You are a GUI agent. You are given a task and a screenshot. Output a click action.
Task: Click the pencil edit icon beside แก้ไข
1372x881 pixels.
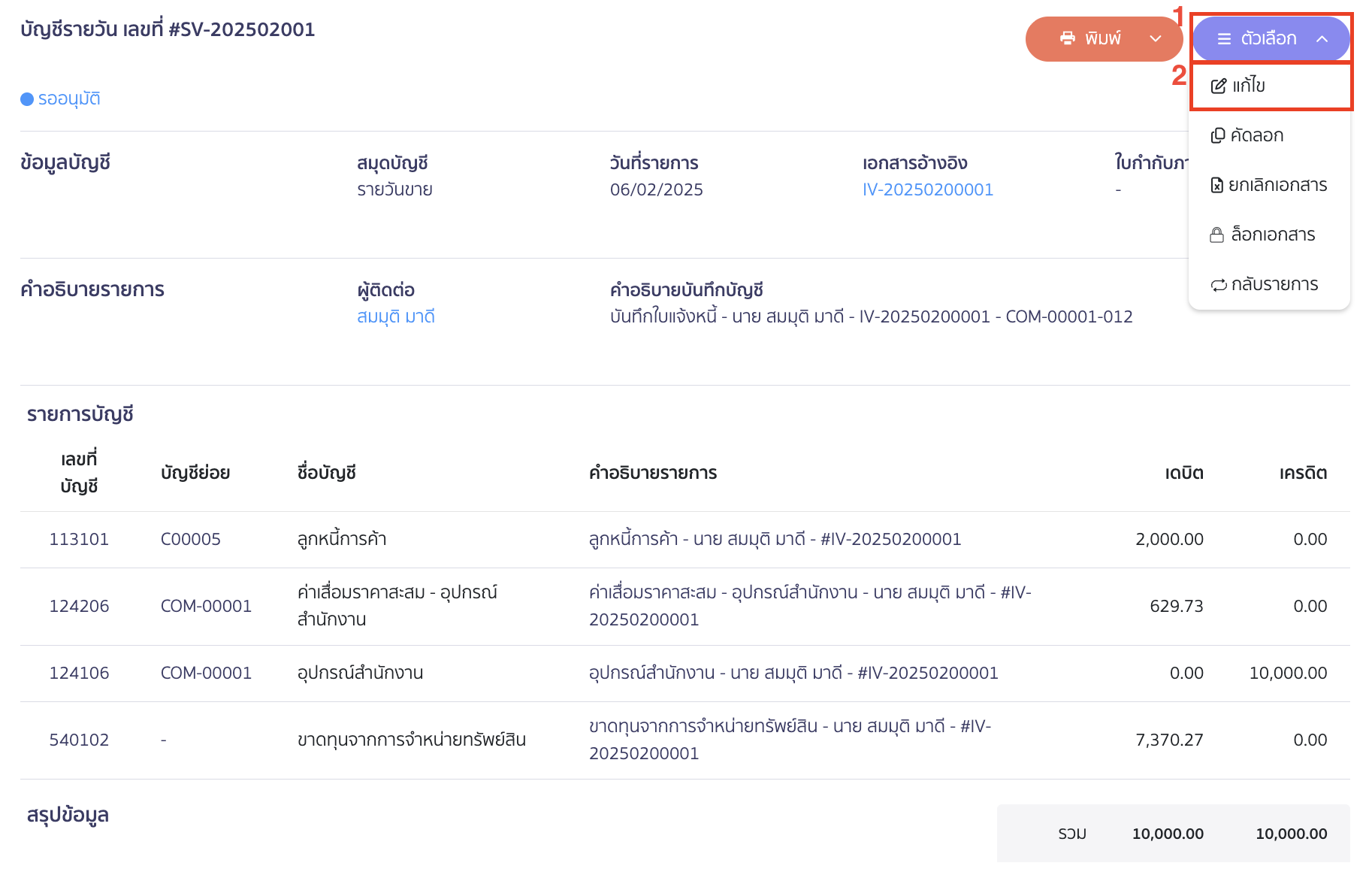[1218, 85]
